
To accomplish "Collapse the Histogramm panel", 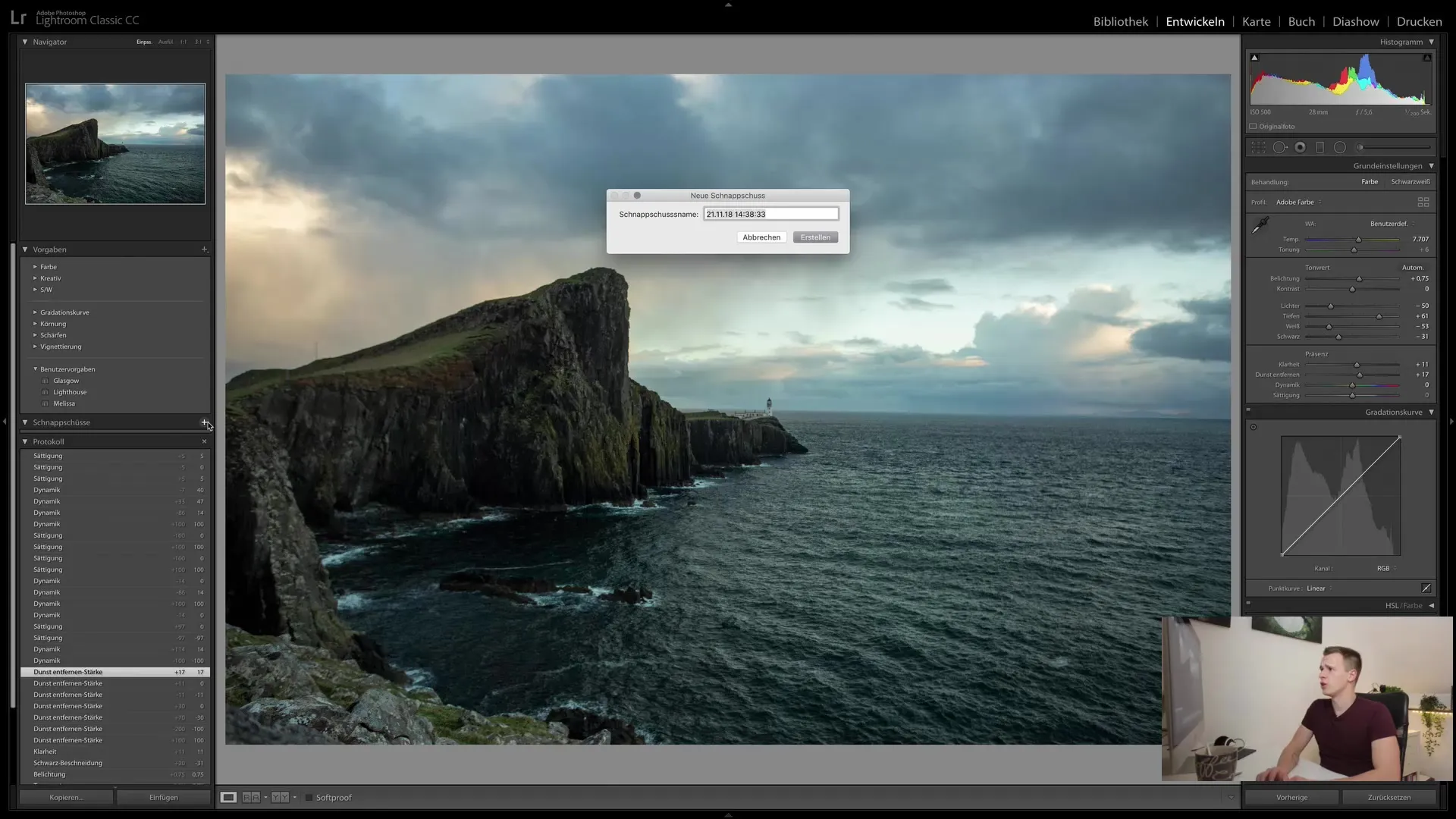I will [x=1432, y=42].
